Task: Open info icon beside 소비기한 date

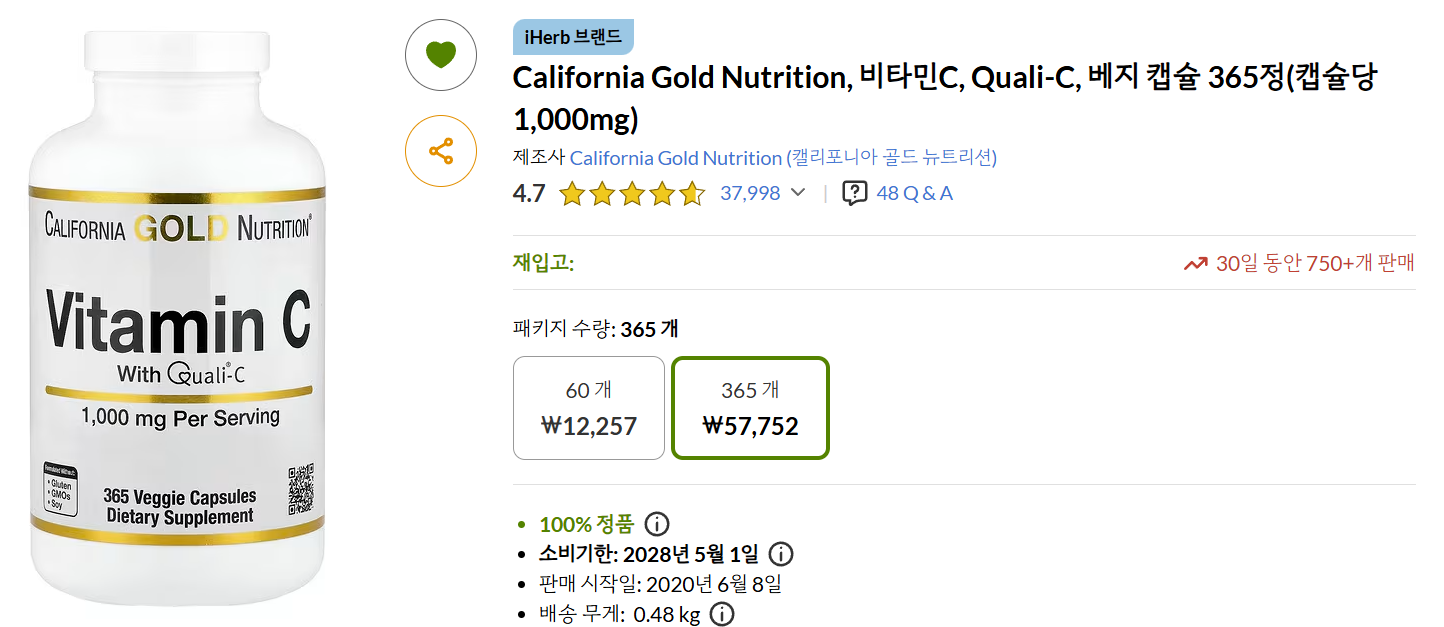Action: [x=781, y=554]
